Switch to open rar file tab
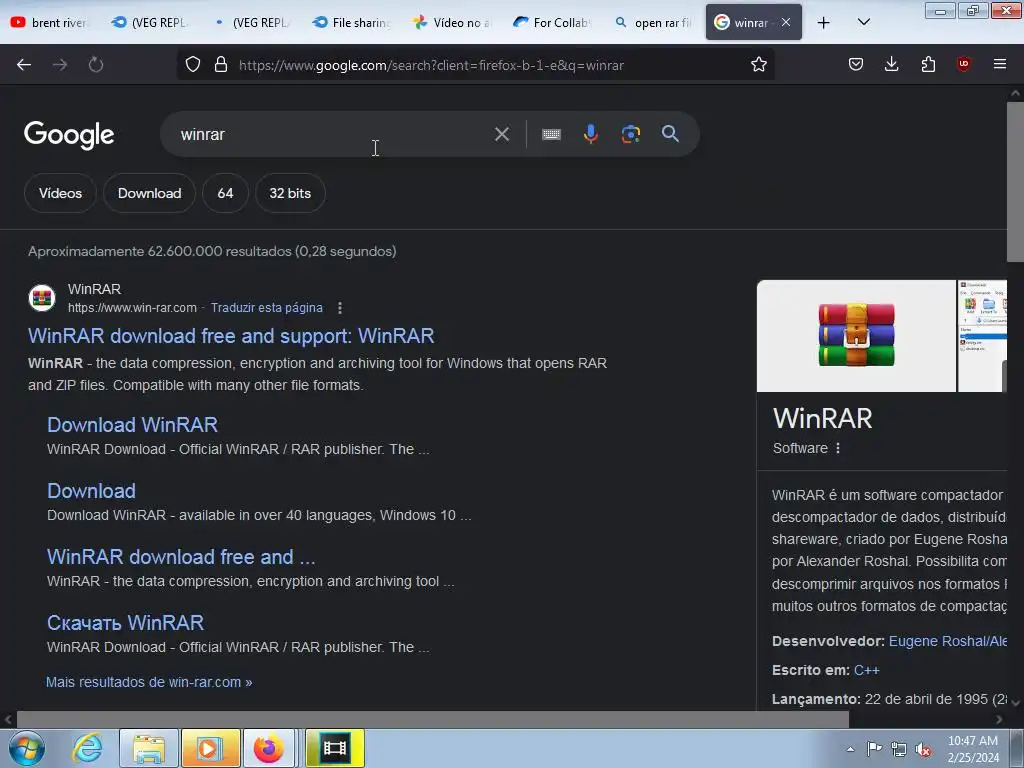Viewport: 1024px width, 768px height. [x=653, y=22]
